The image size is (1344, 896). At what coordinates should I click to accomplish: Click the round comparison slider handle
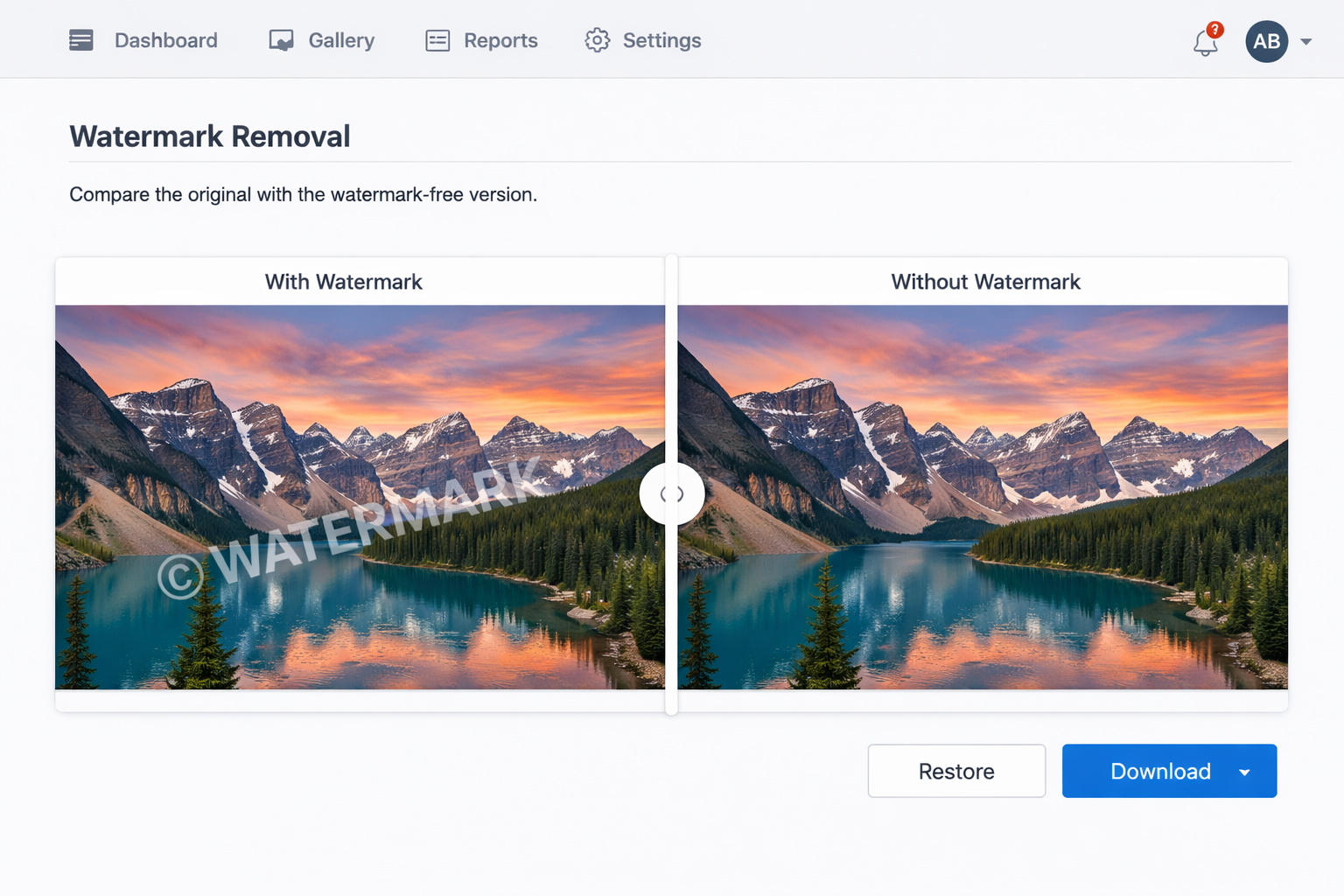pos(671,494)
